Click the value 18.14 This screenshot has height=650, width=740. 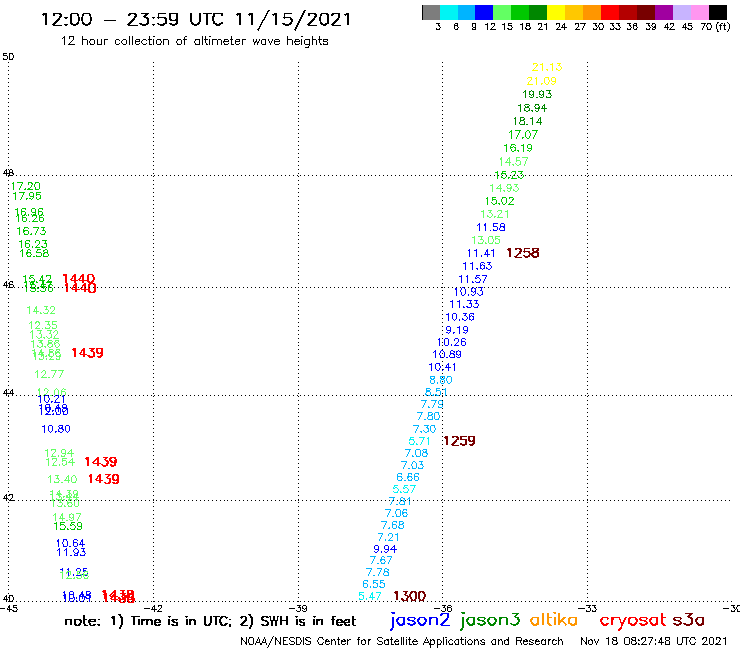(528, 121)
